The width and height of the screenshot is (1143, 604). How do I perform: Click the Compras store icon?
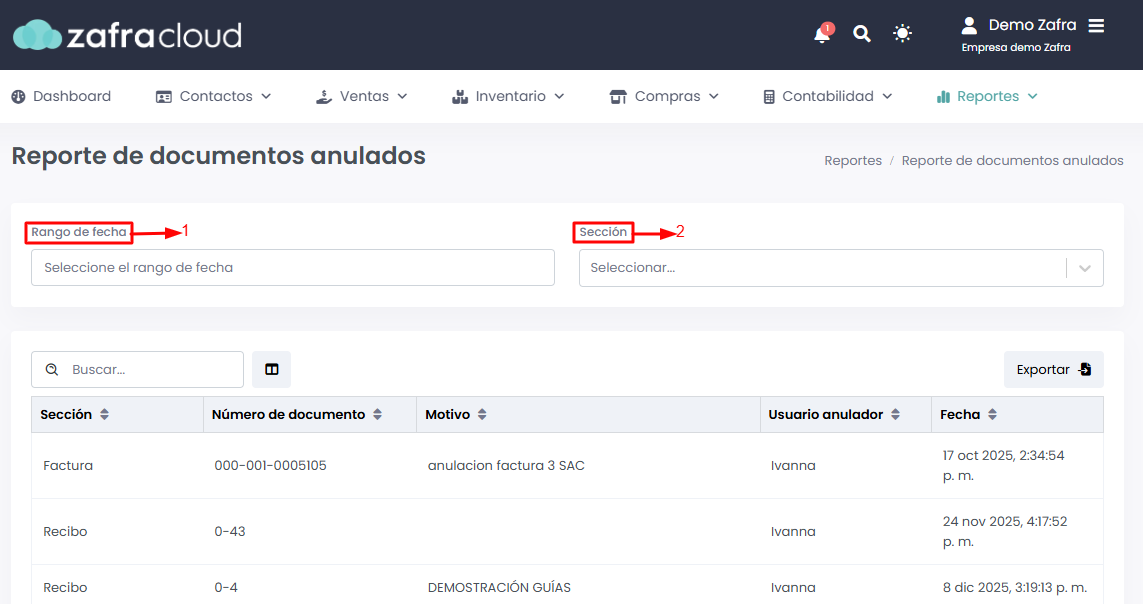point(618,97)
